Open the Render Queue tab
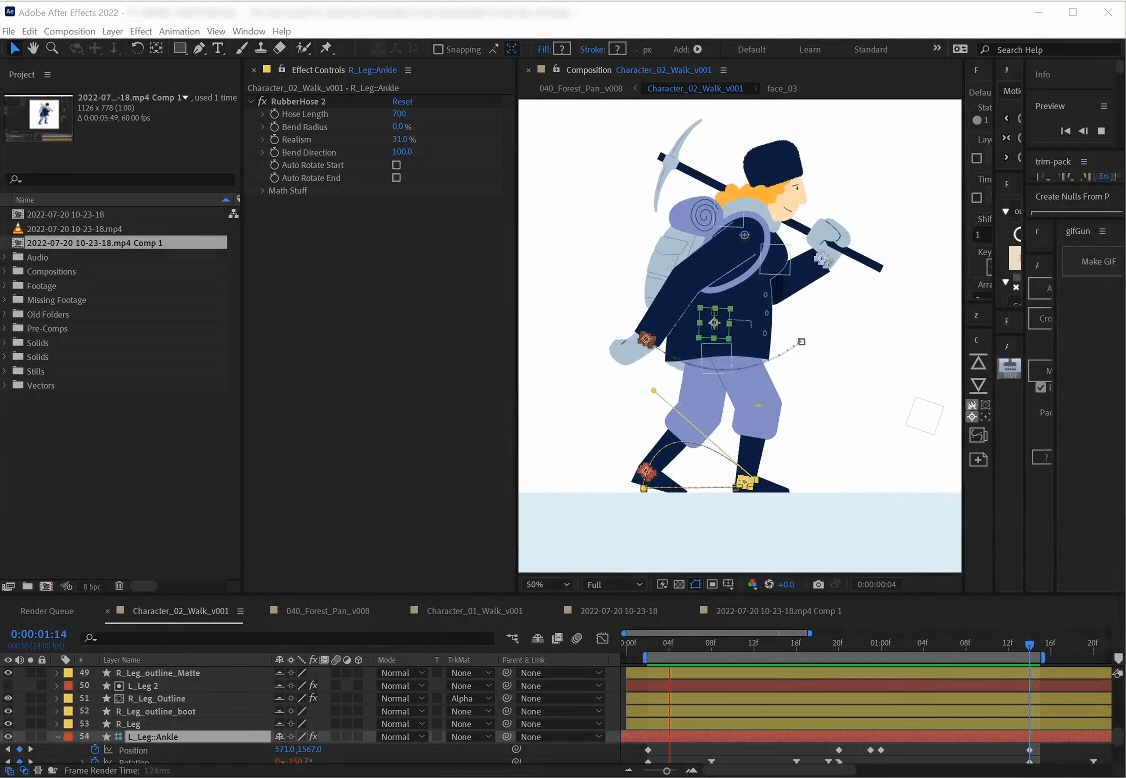The image size is (1126, 778). point(47,611)
